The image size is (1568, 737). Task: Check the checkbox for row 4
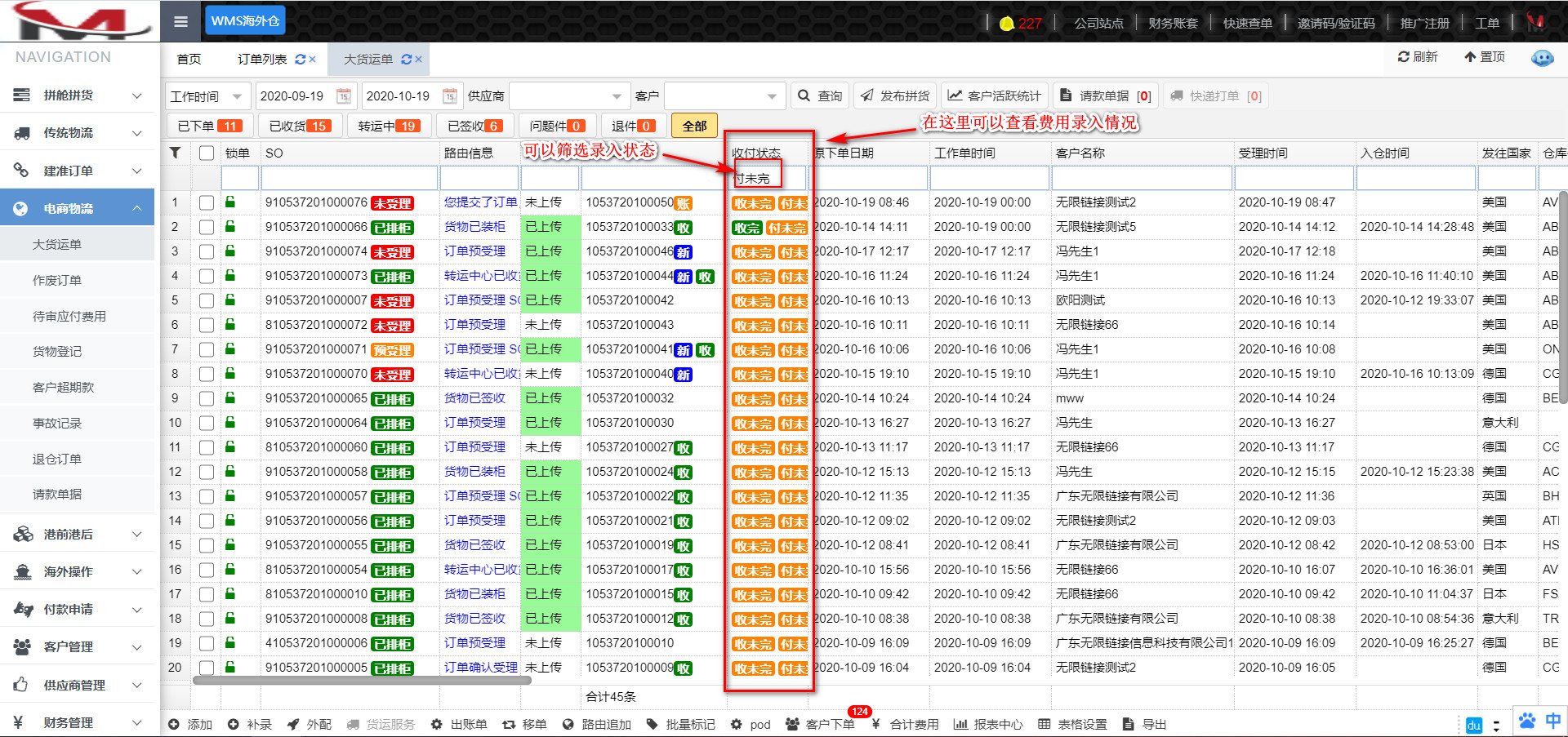(x=207, y=276)
